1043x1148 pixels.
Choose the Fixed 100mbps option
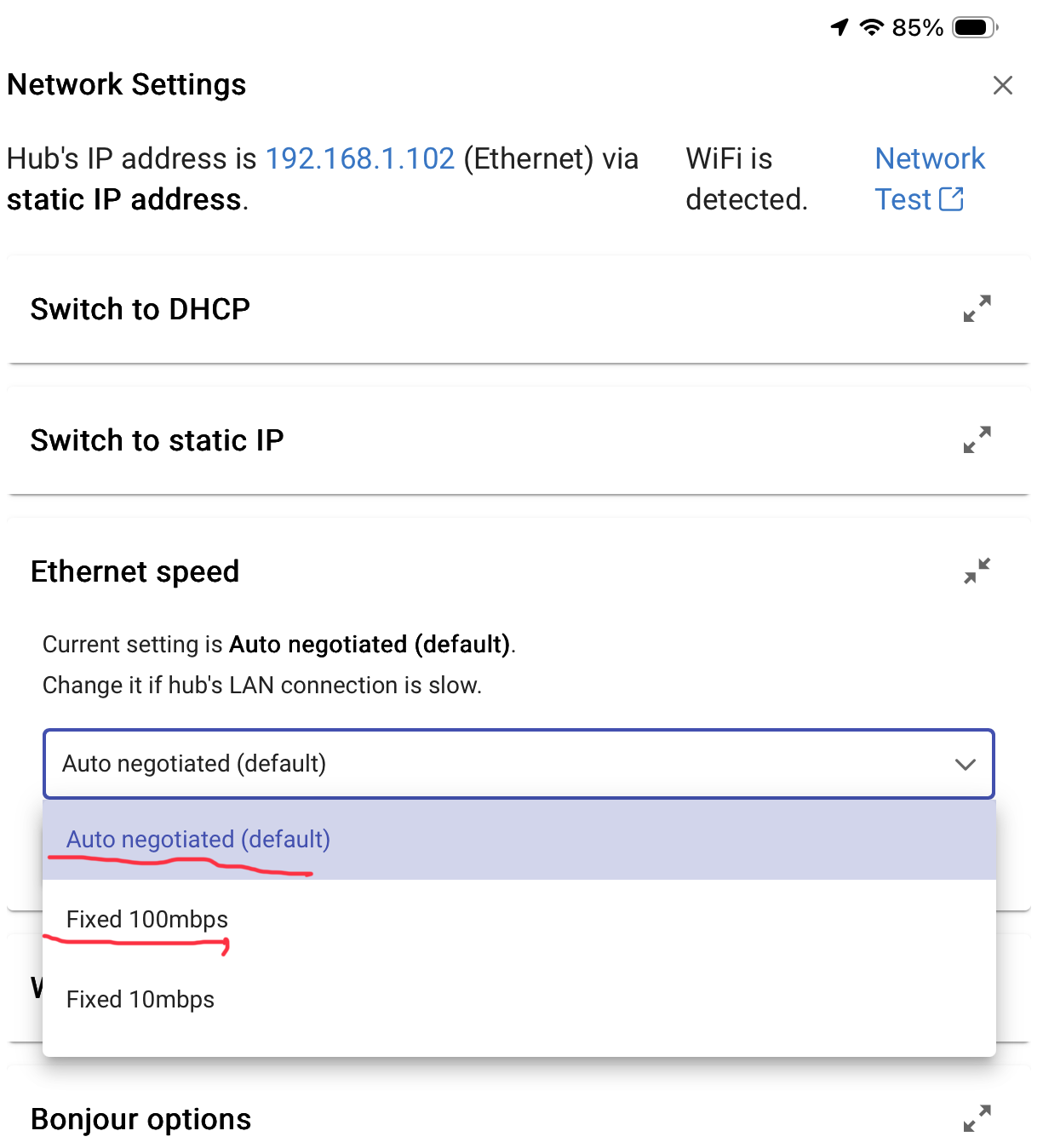click(147, 920)
